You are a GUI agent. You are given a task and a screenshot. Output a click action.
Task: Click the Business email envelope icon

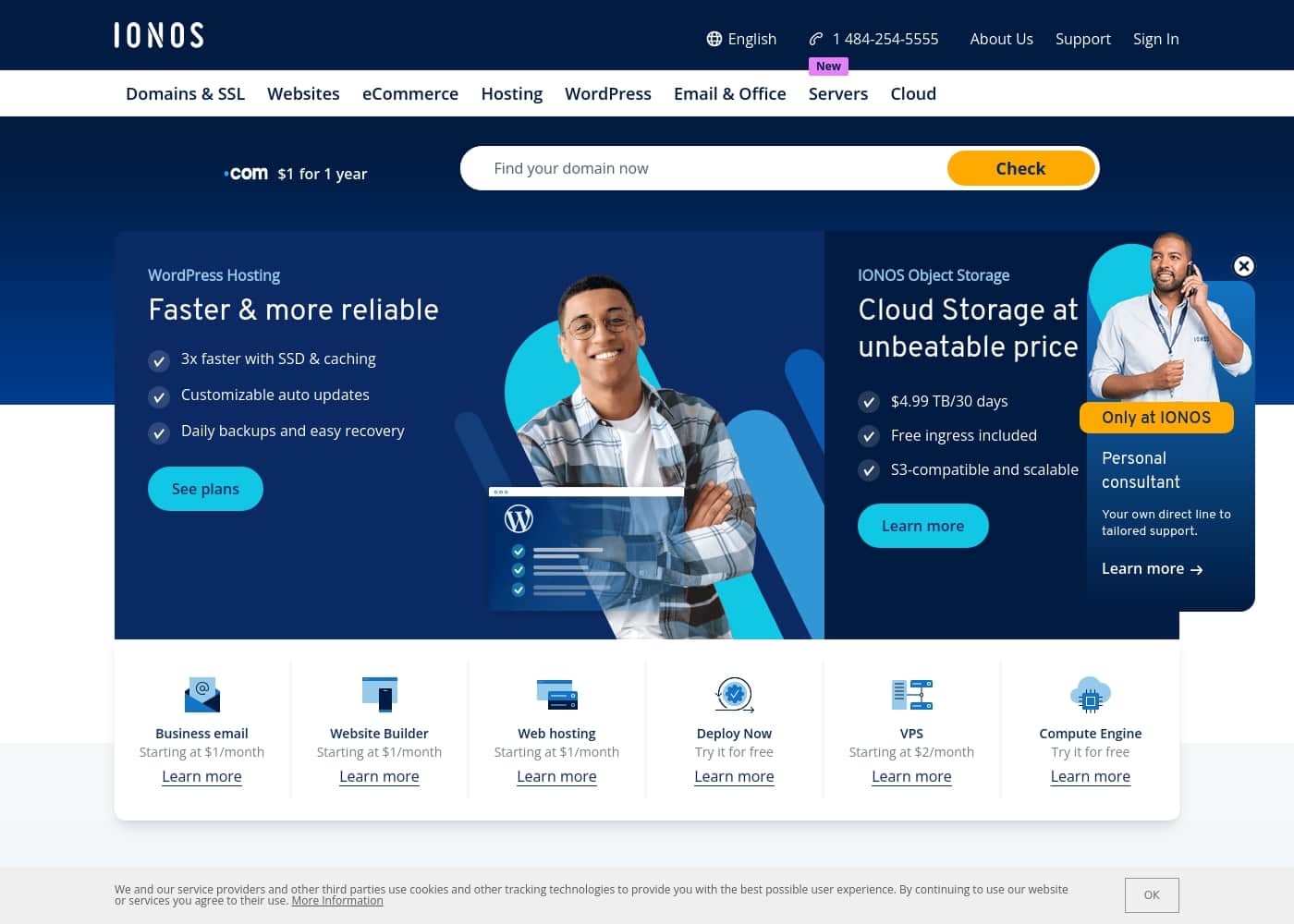201,694
